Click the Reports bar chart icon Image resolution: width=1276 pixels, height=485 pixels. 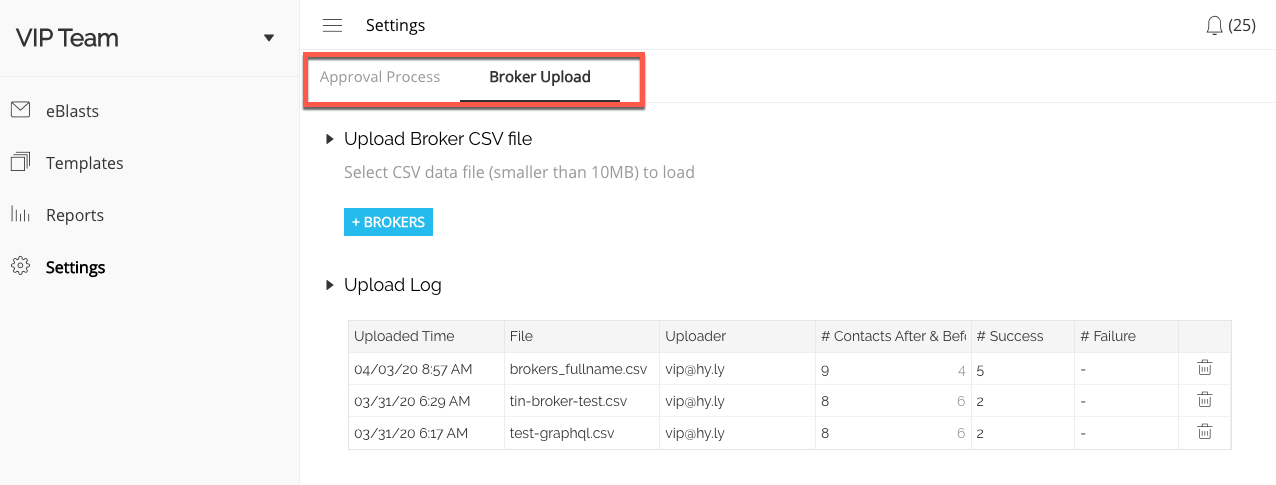[20, 214]
